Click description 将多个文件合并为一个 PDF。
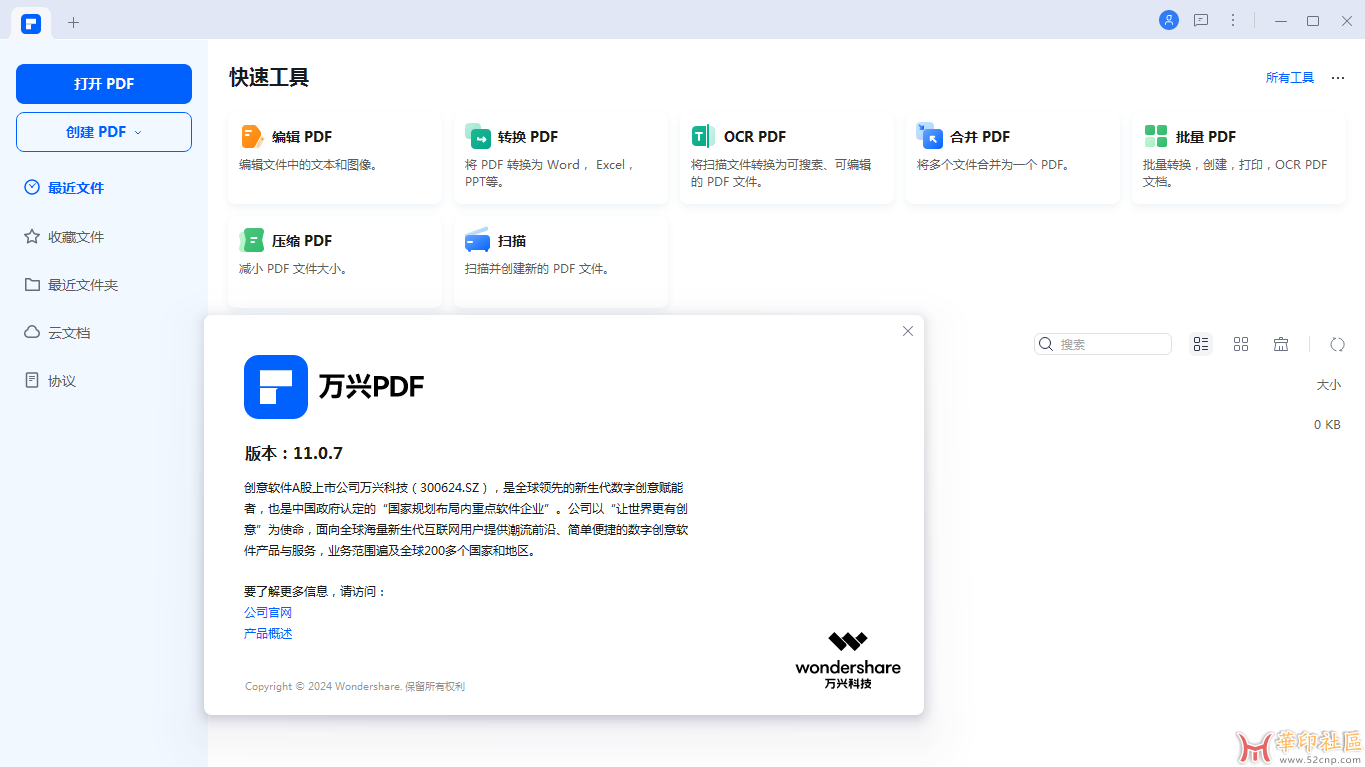The height and width of the screenshot is (767, 1365). coord(993,165)
